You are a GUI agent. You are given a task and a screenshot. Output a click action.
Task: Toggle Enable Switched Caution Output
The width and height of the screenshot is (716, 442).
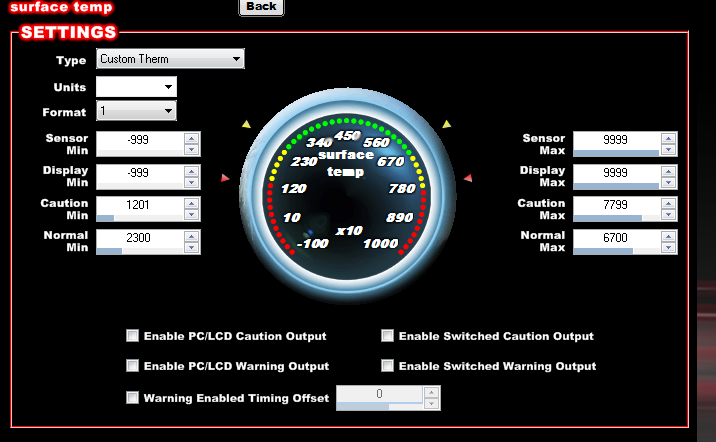[387, 336]
